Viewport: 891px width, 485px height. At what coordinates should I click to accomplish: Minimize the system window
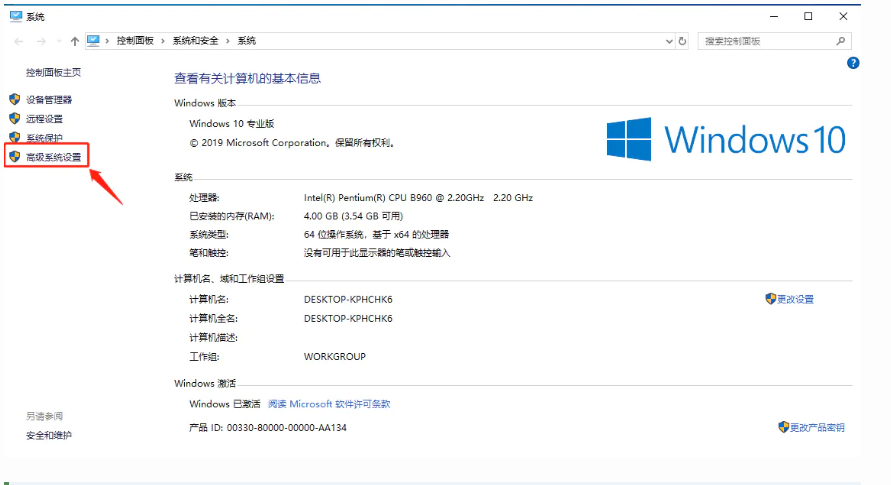tap(774, 16)
